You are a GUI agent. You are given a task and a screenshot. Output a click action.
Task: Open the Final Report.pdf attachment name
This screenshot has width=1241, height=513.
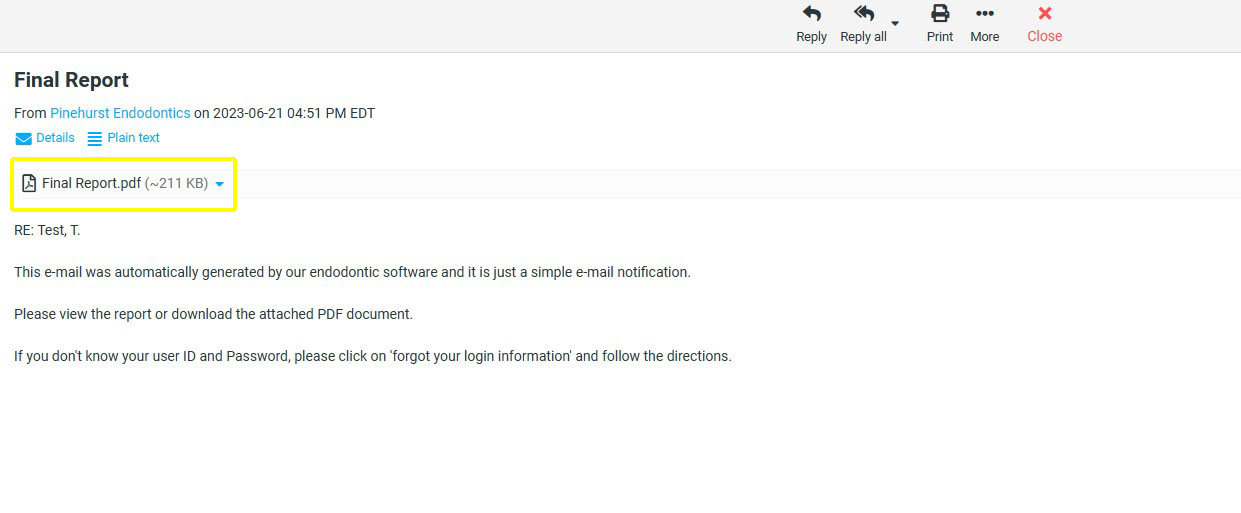tap(91, 183)
